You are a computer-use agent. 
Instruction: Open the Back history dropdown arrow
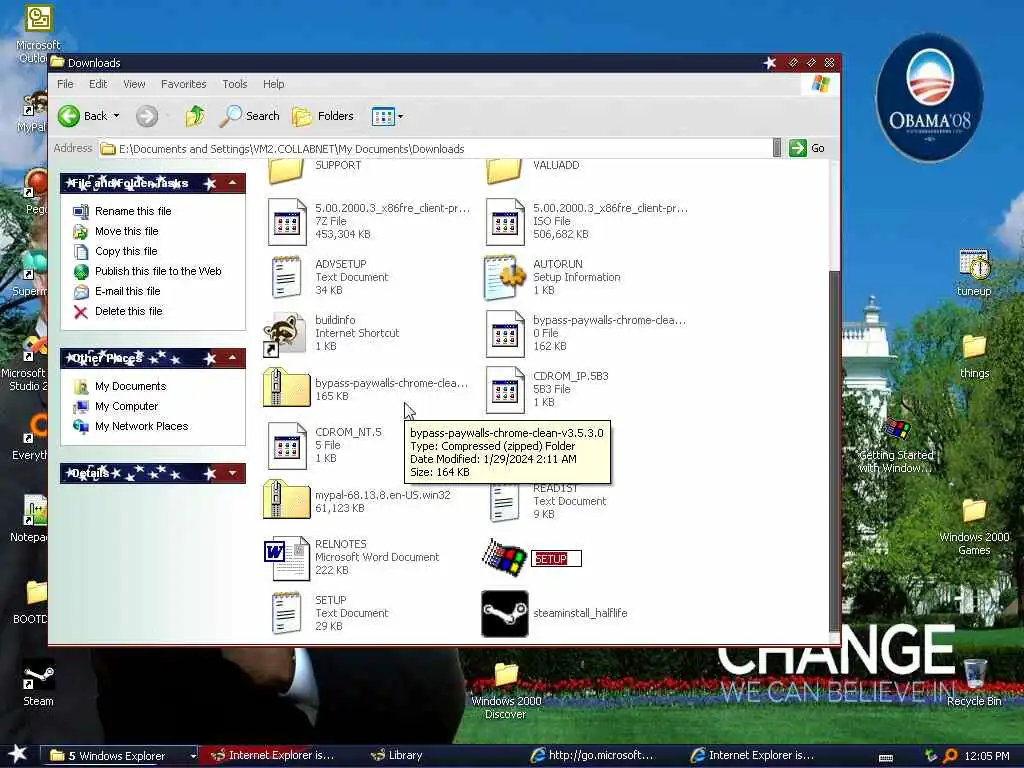tap(117, 116)
